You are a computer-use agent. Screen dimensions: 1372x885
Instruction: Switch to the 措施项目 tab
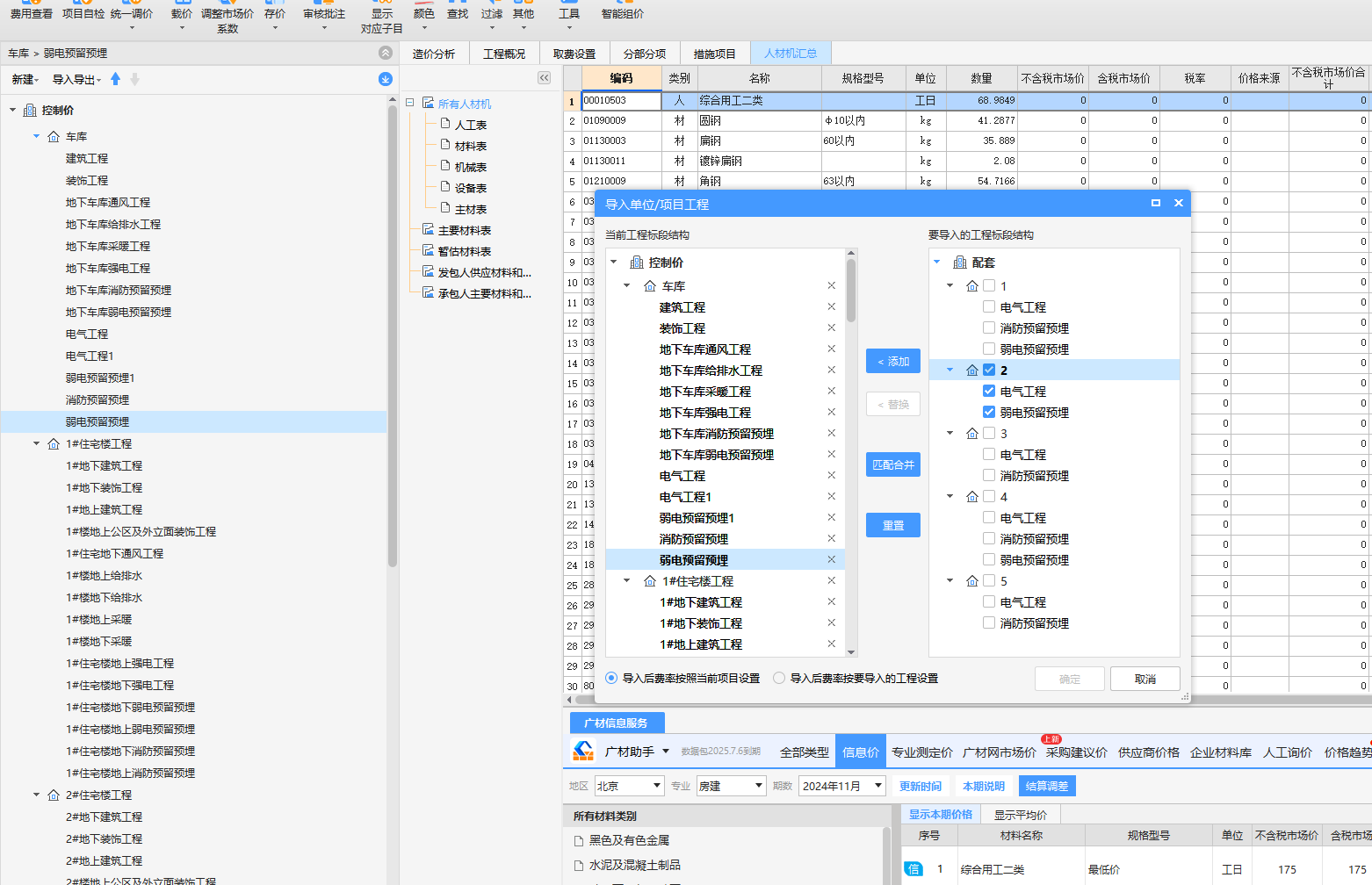coord(715,54)
